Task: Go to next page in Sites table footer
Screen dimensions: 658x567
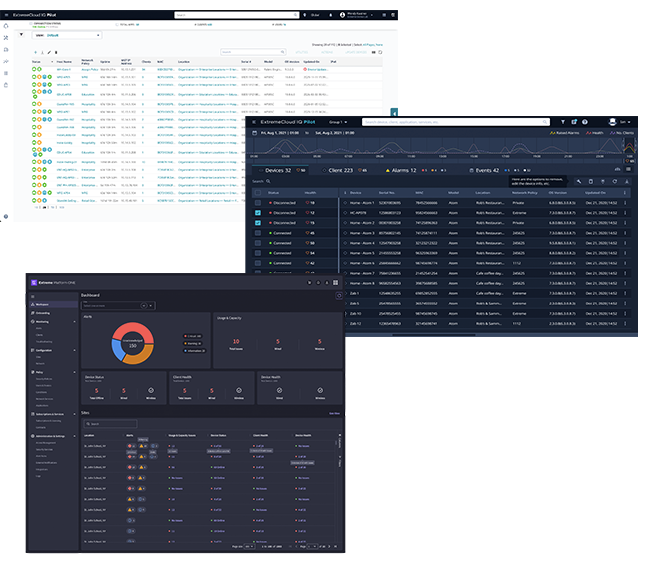Action: pos(329,546)
